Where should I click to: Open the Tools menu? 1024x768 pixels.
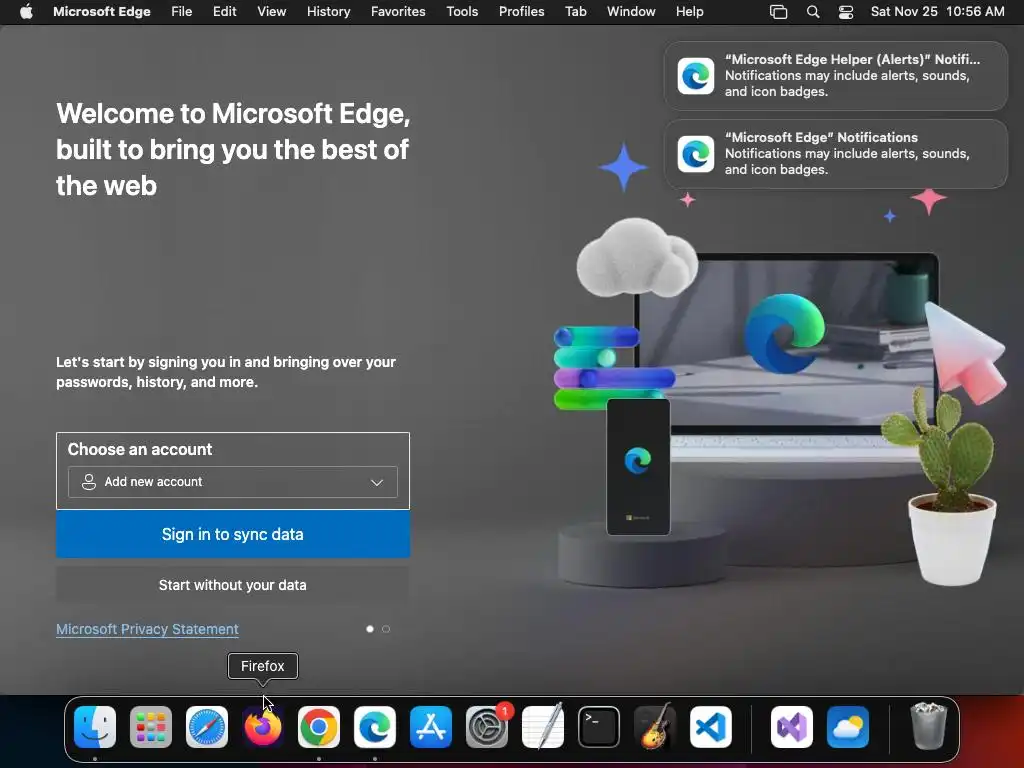coord(462,11)
